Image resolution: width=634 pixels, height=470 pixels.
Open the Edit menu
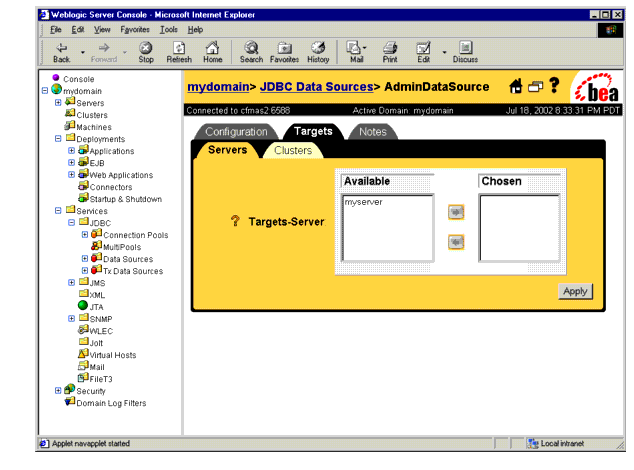(78, 30)
